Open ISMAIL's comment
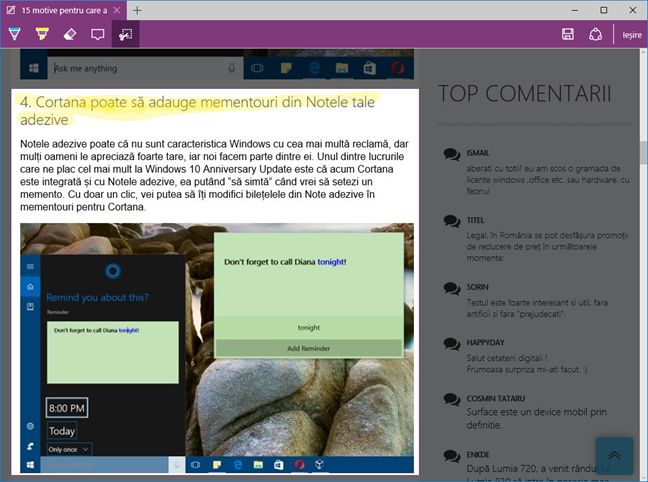 (548, 179)
